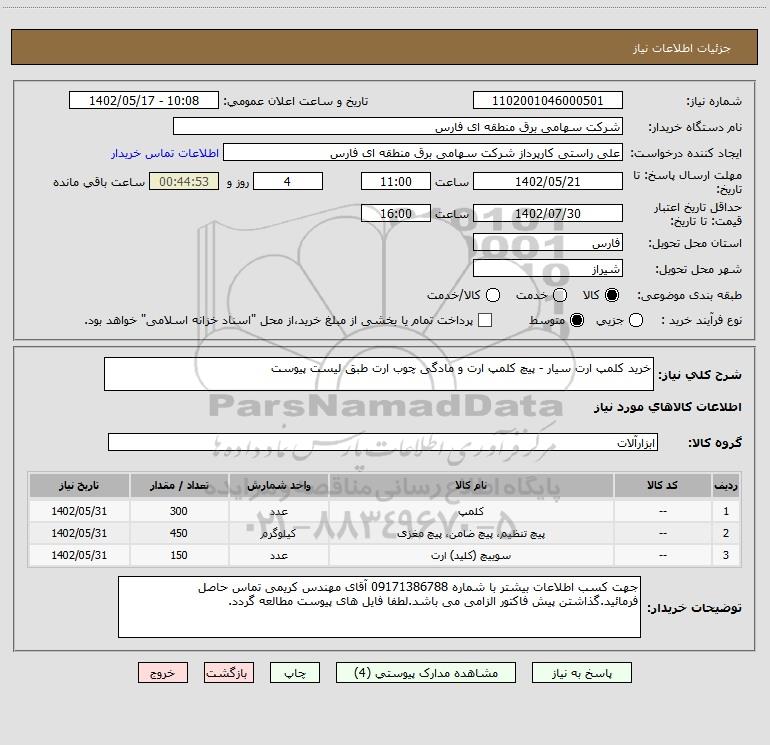Click the ردیف column header
This screenshot has height=745, width=770.
point(726,485)
